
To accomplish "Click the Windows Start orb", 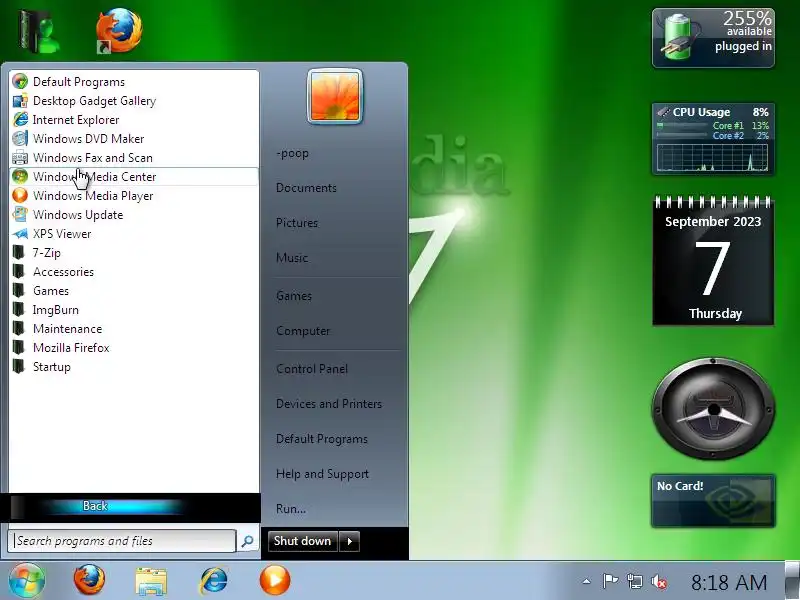I will (x=27, y=581).
